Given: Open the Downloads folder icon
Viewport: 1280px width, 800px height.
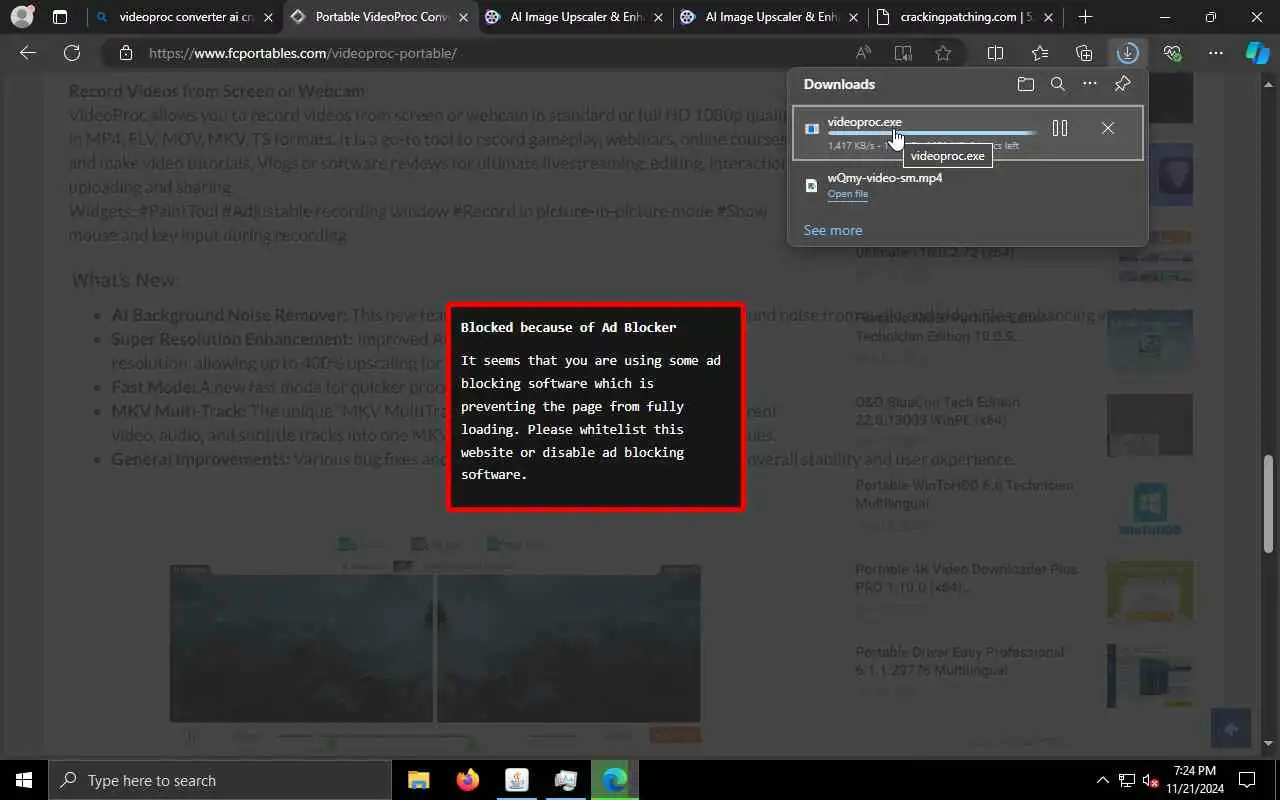Looking at the screenshot, I should pyautogui.click(x=1026, y=84).
